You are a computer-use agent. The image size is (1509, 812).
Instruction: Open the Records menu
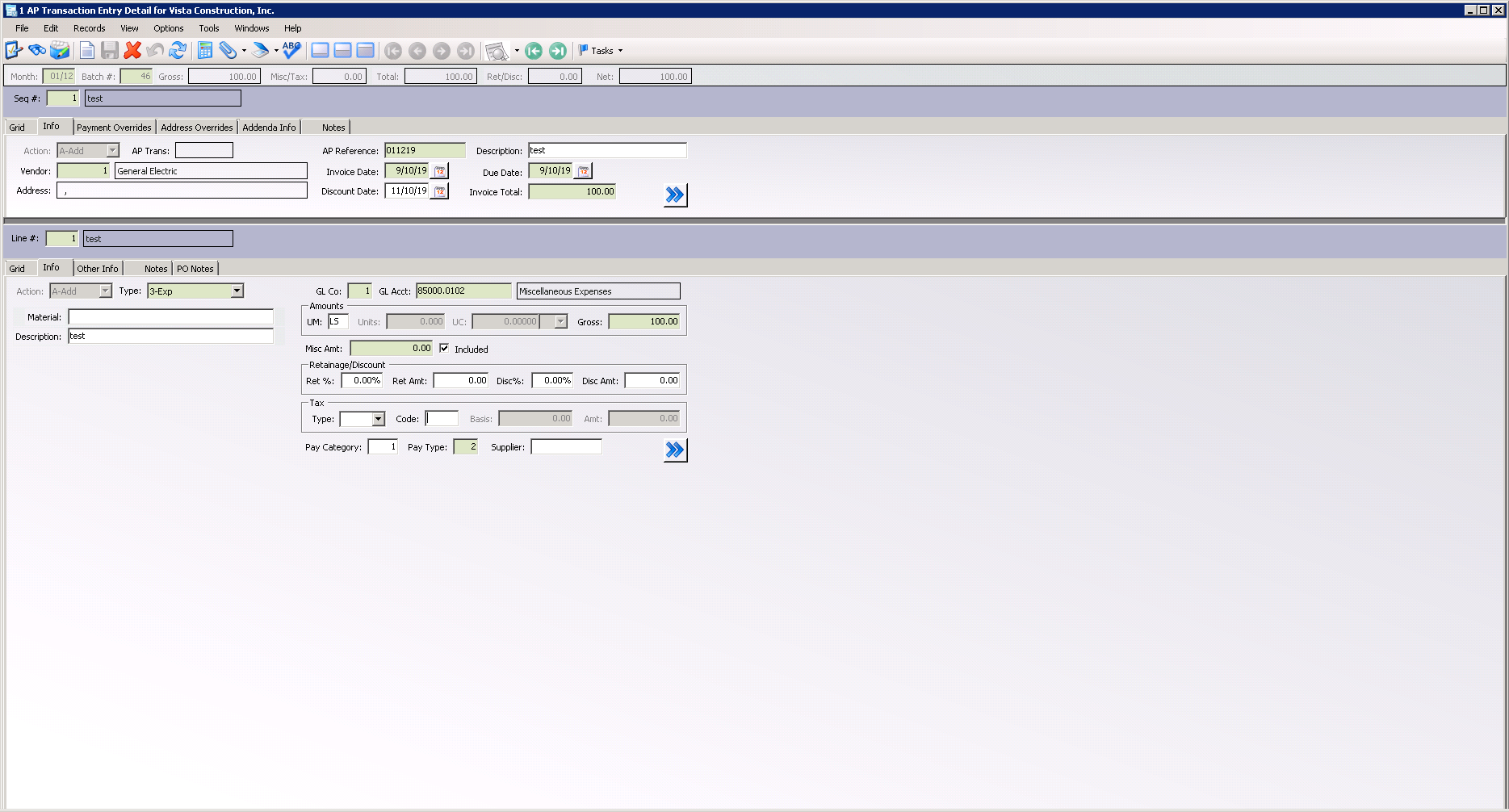point(90,28)
